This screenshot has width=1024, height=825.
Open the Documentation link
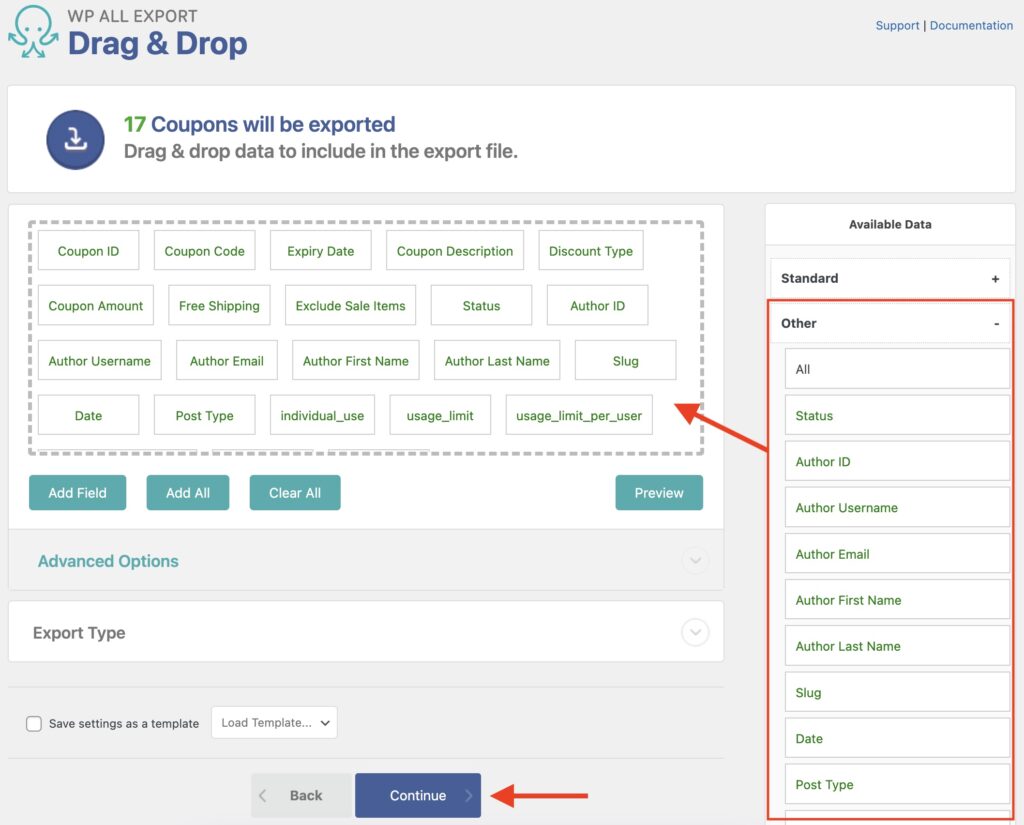971,25
